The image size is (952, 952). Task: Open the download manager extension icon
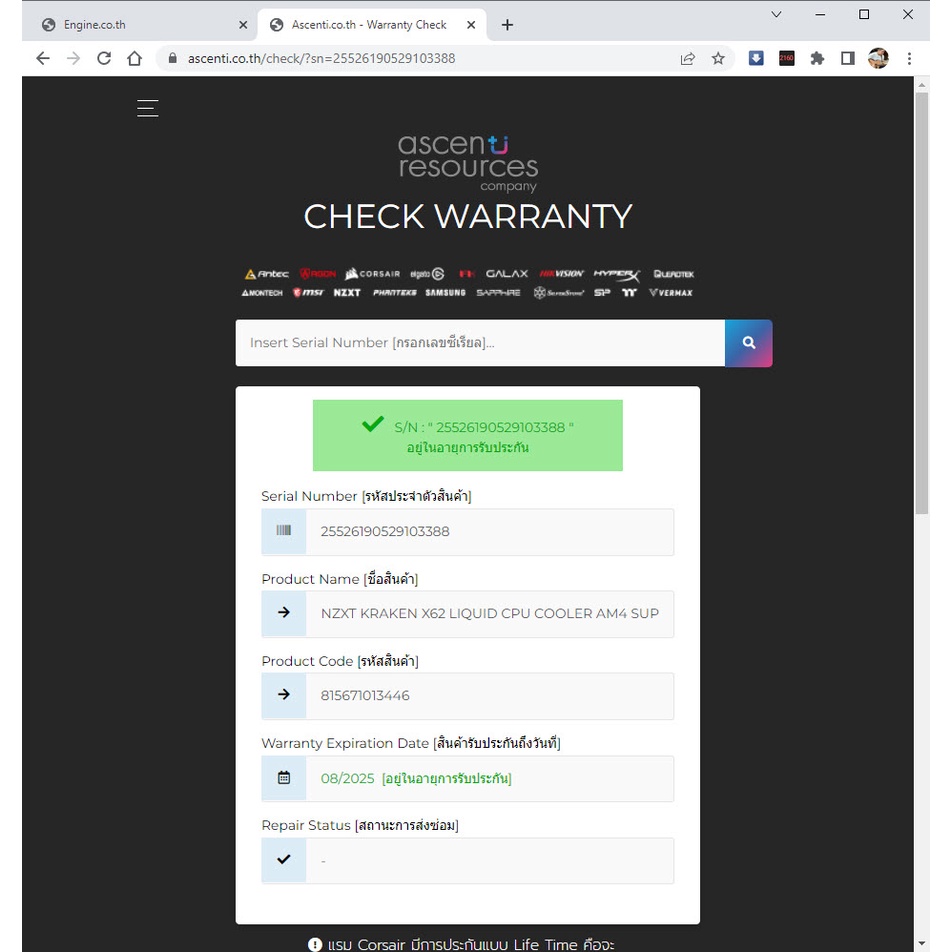pos(756,59)
